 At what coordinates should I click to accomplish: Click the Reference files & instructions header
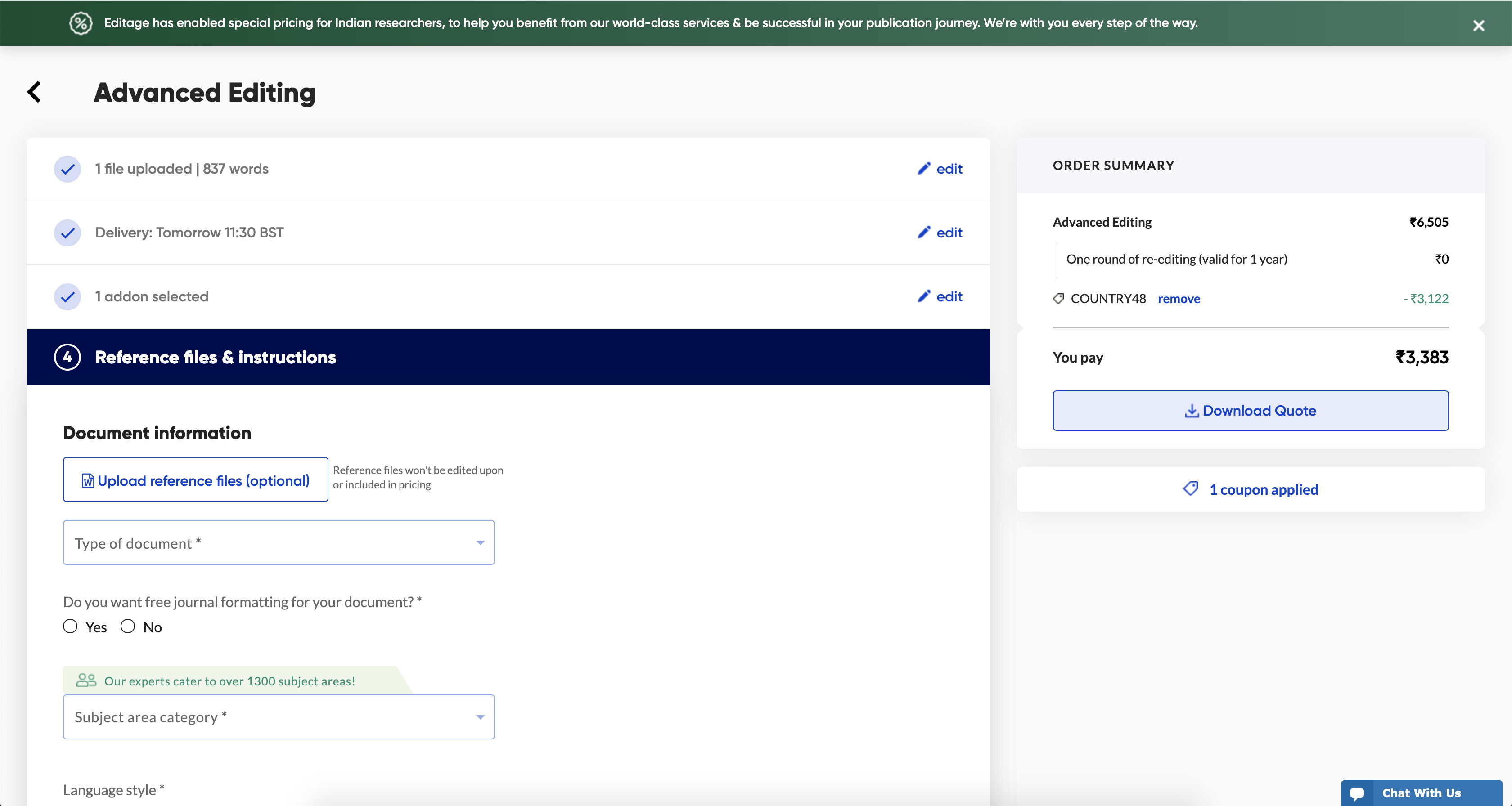tap(508, 357)
